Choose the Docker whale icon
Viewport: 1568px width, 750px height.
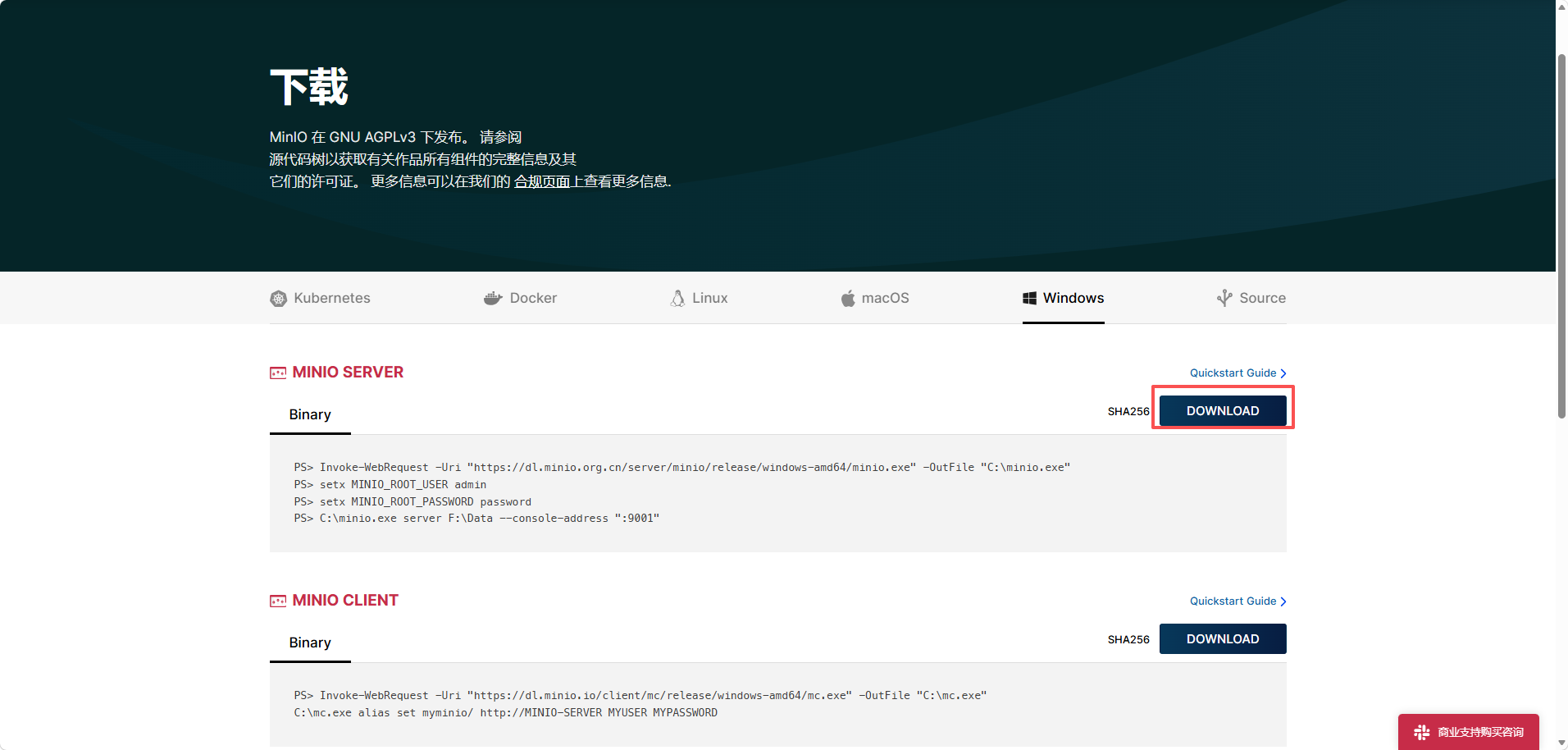point(493,298)
